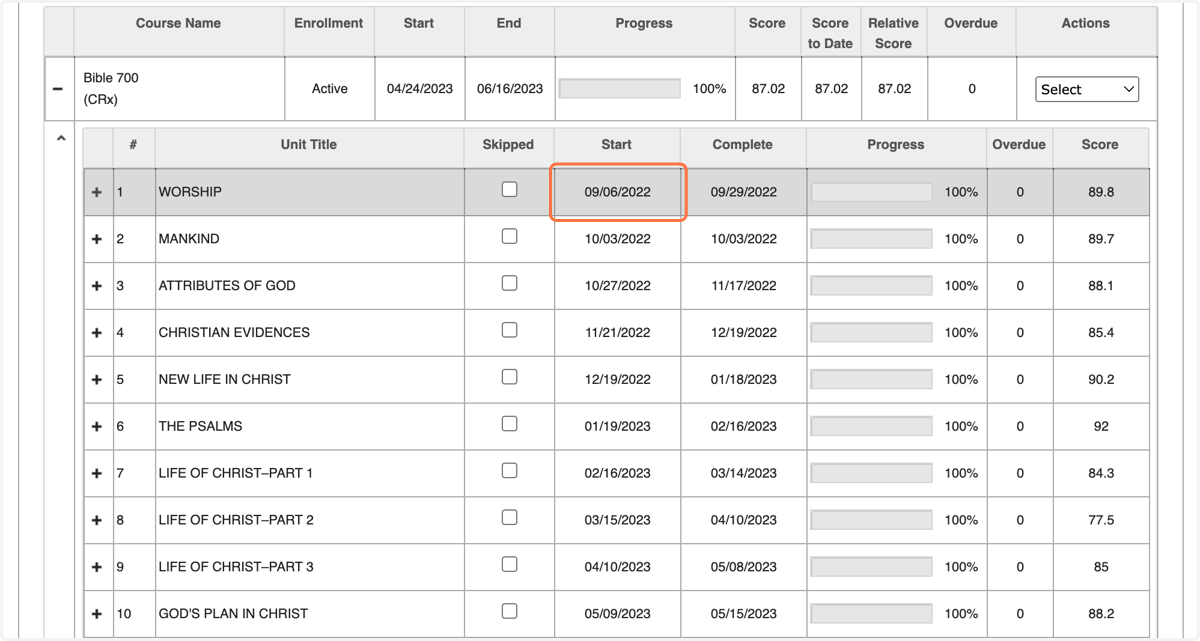Click WORSHIP complete date 09/29/2022
The image size is (1200, 641).
pos(744,192)
